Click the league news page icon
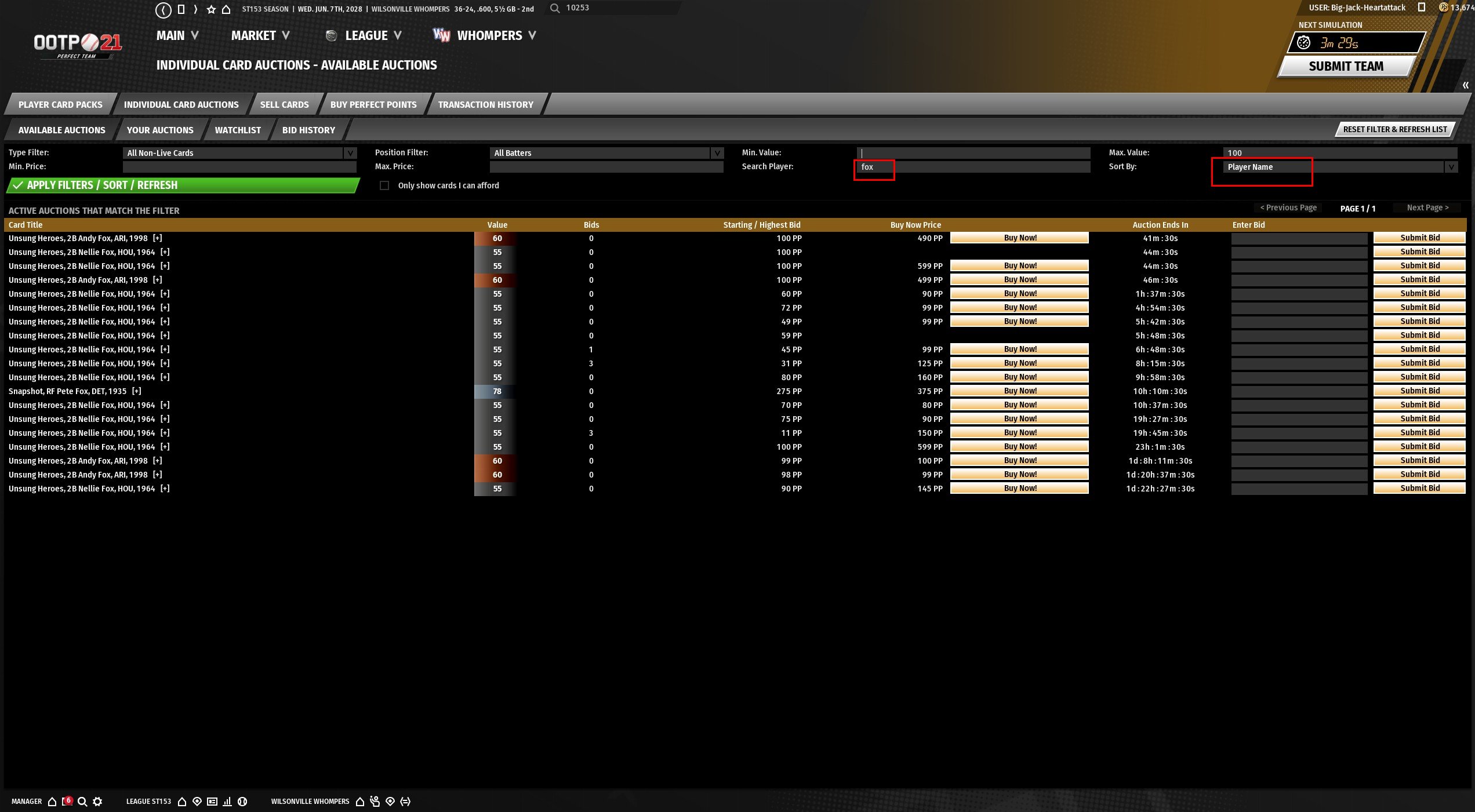Image resolution: width=1475 pixels, height=812 pixels. (212, 802)
